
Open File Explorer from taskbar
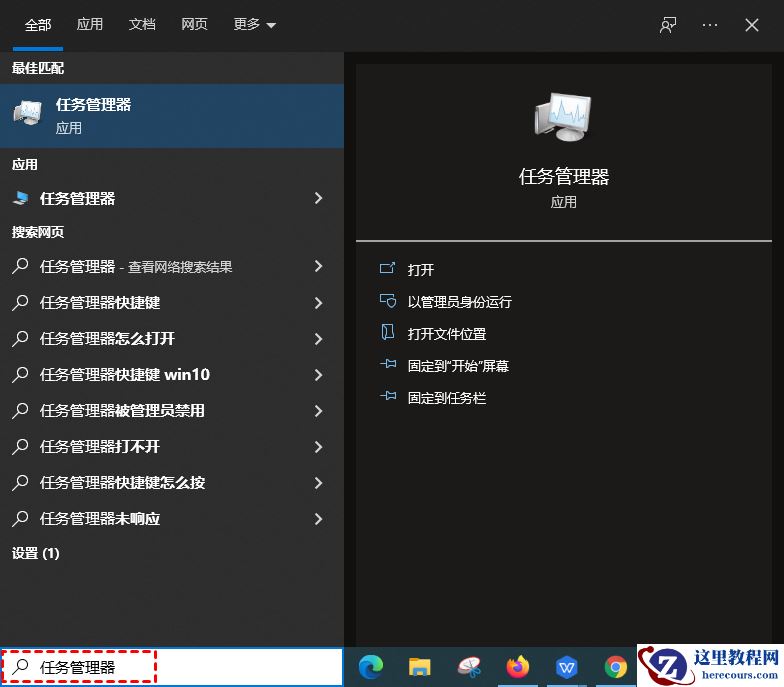click(420, 667)
